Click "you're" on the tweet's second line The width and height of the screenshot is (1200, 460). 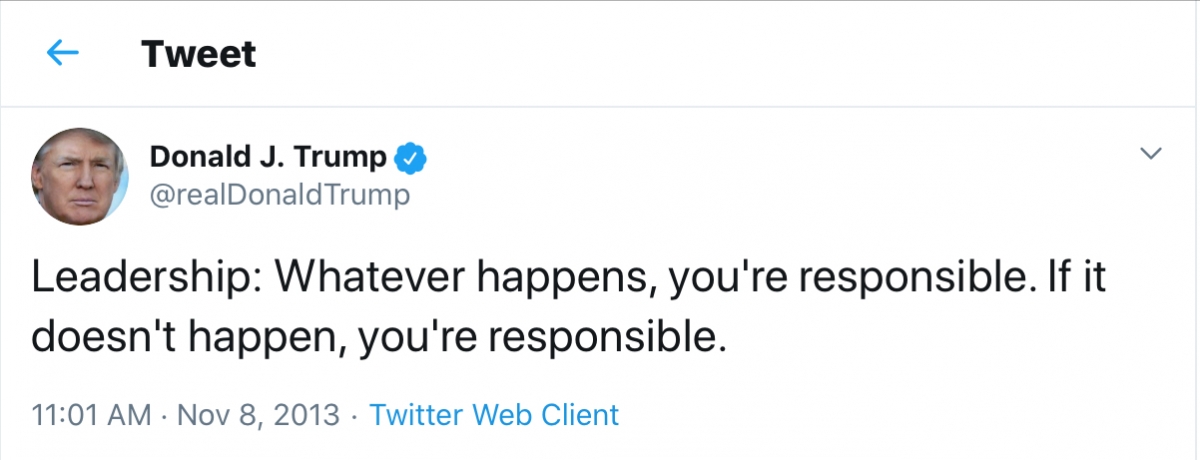(404, 338)
